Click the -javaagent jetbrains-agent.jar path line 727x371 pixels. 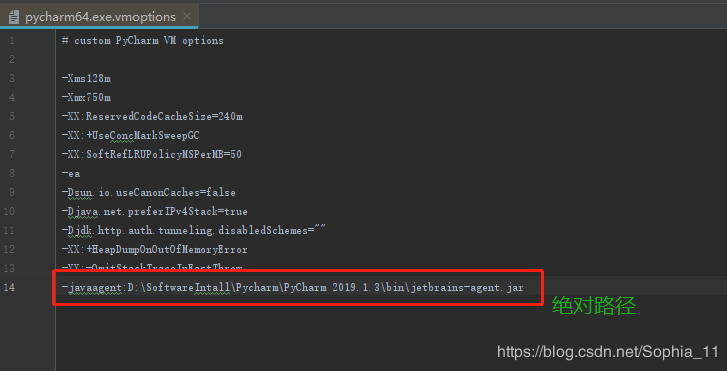point(293,288)
